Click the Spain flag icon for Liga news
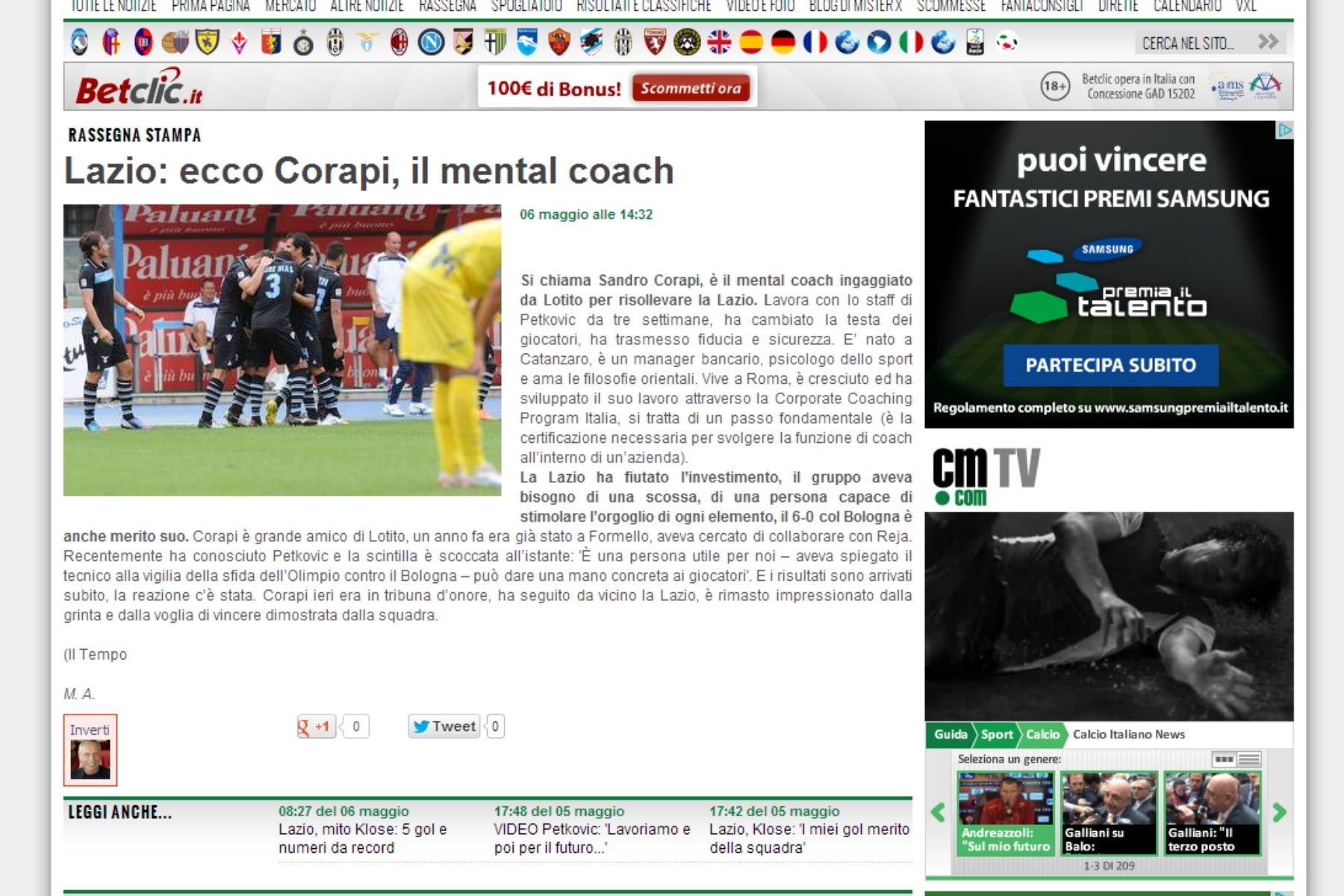The image size is (1344, 896). click(752, 41)
